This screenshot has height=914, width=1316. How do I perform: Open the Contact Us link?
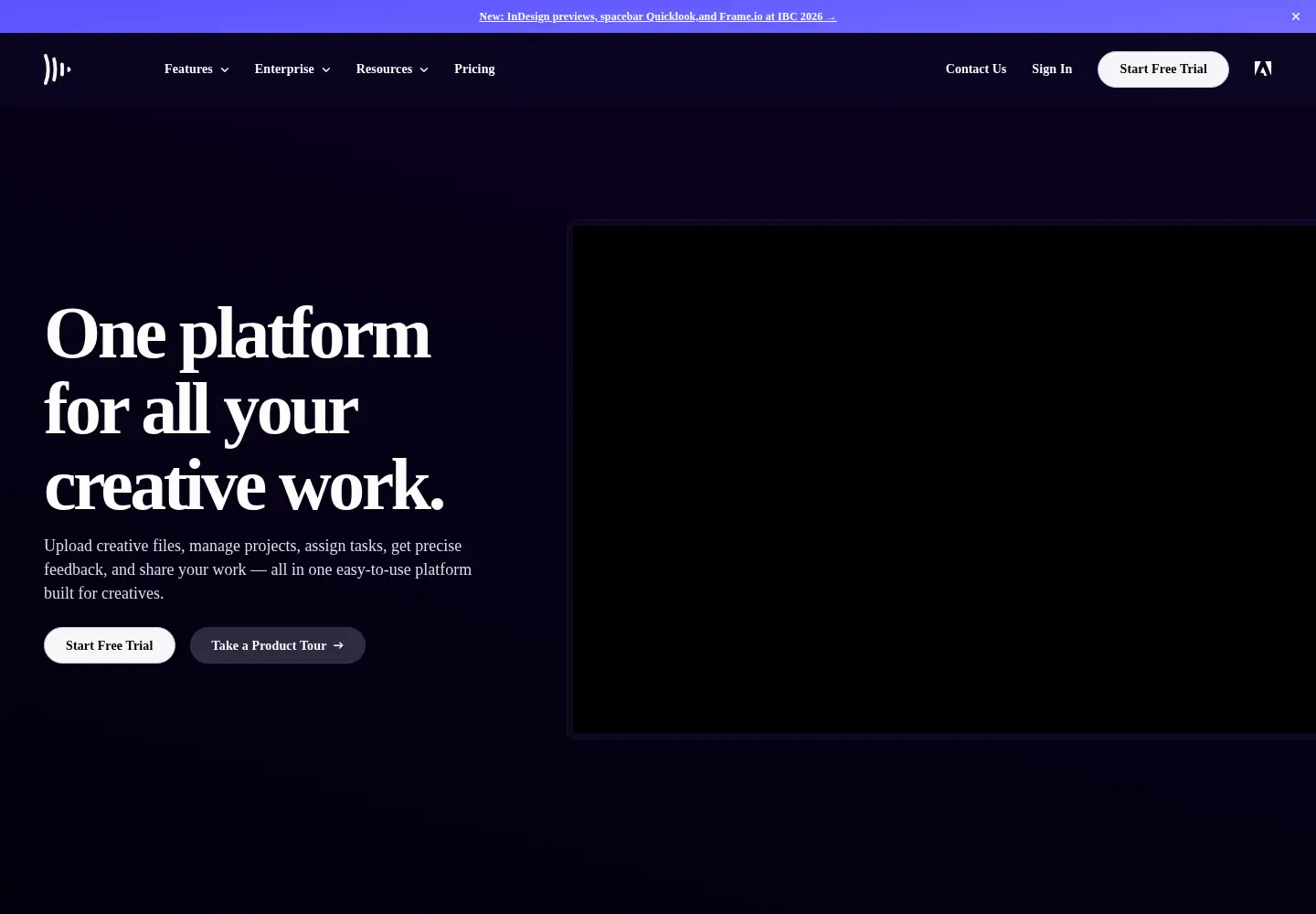[x=976, y=69]
